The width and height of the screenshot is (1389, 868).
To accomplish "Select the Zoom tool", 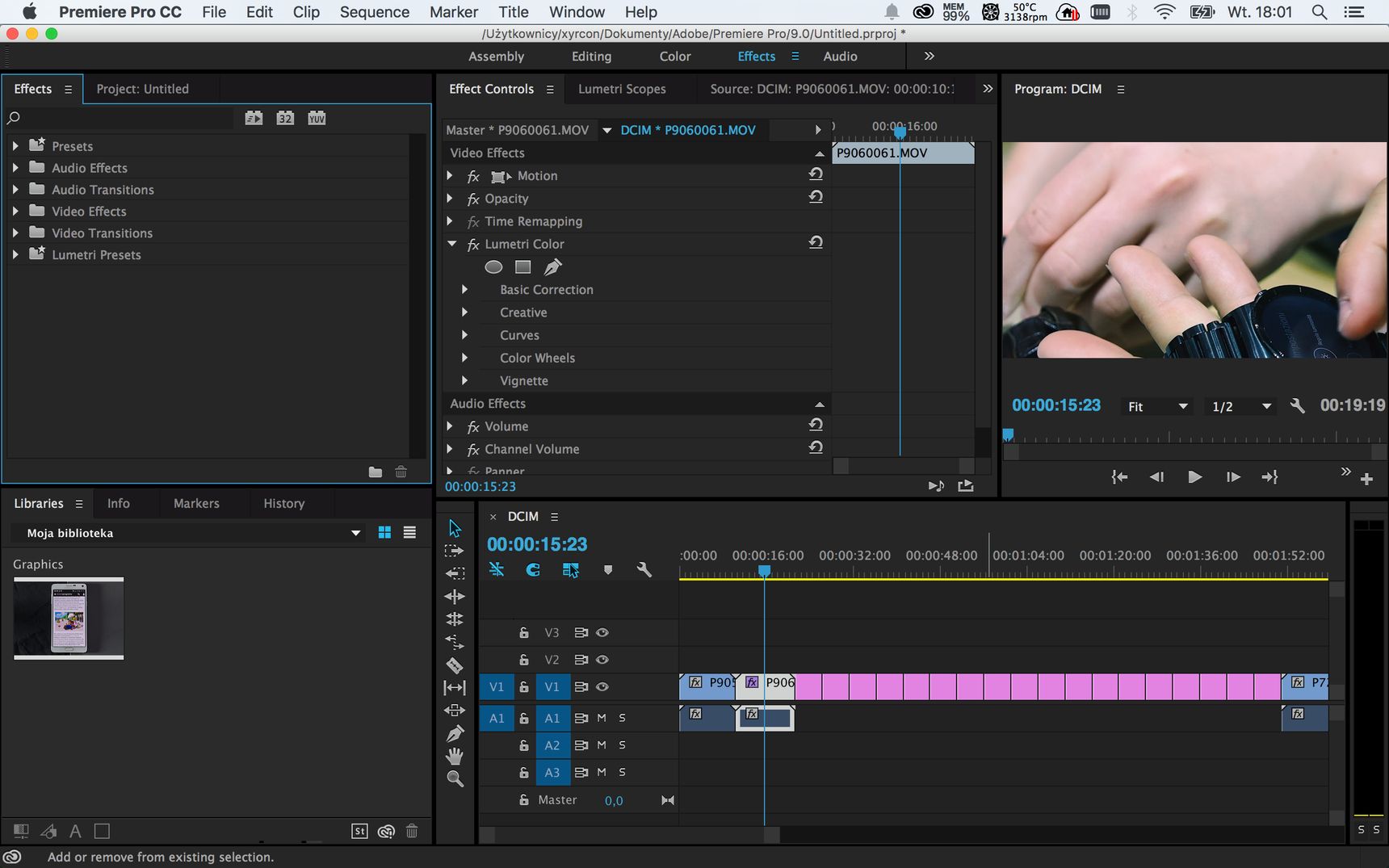I will [x=455, y=778].
